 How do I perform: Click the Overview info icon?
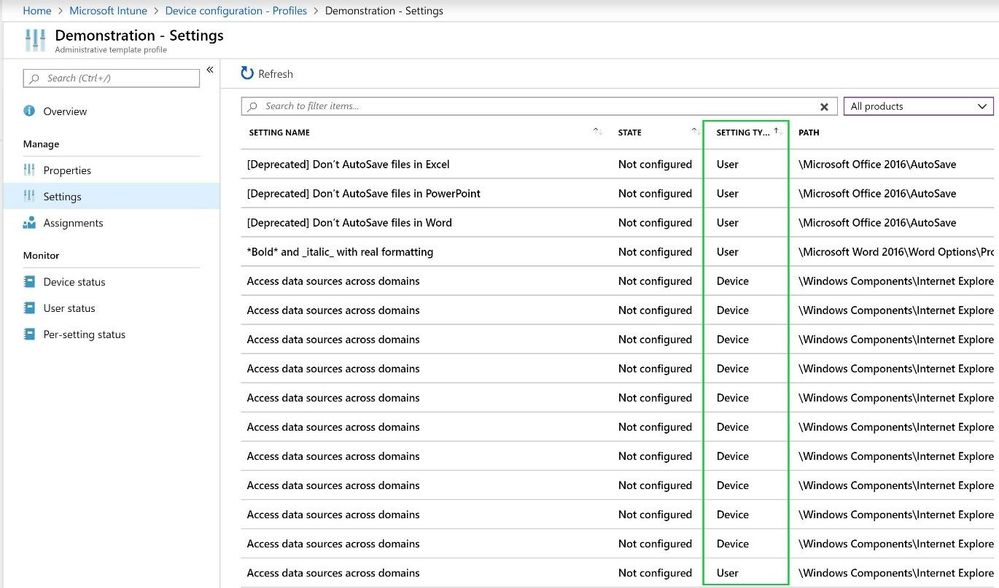pos(29,111)
